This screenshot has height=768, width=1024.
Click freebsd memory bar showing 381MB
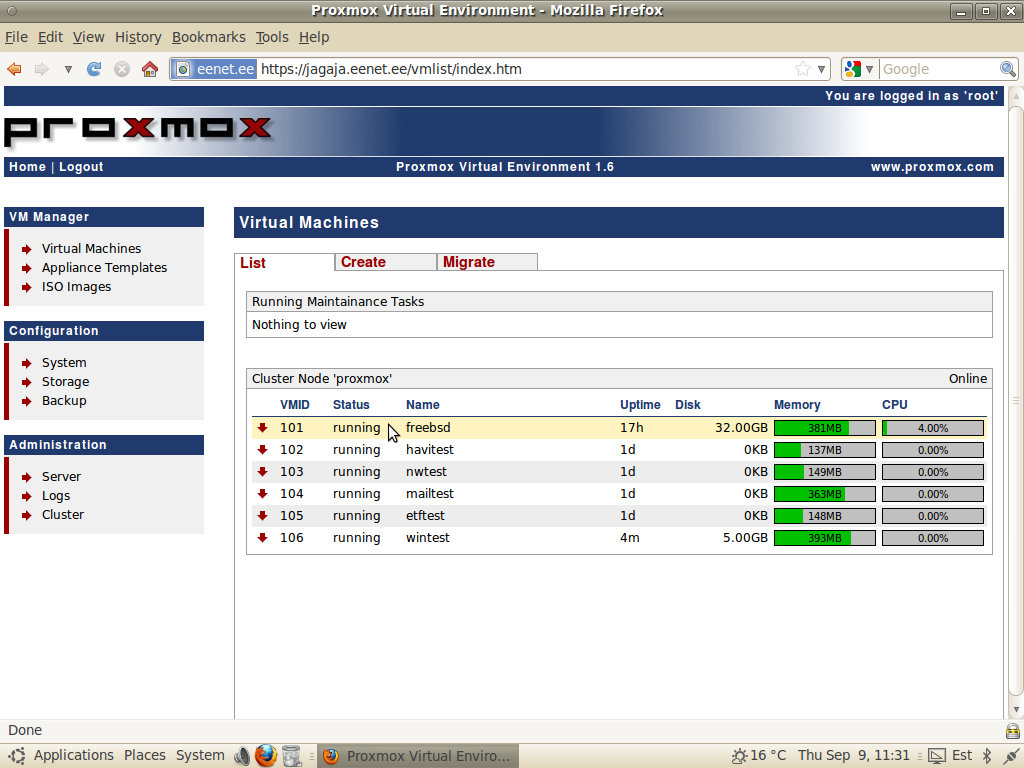[x=825, y=428]
